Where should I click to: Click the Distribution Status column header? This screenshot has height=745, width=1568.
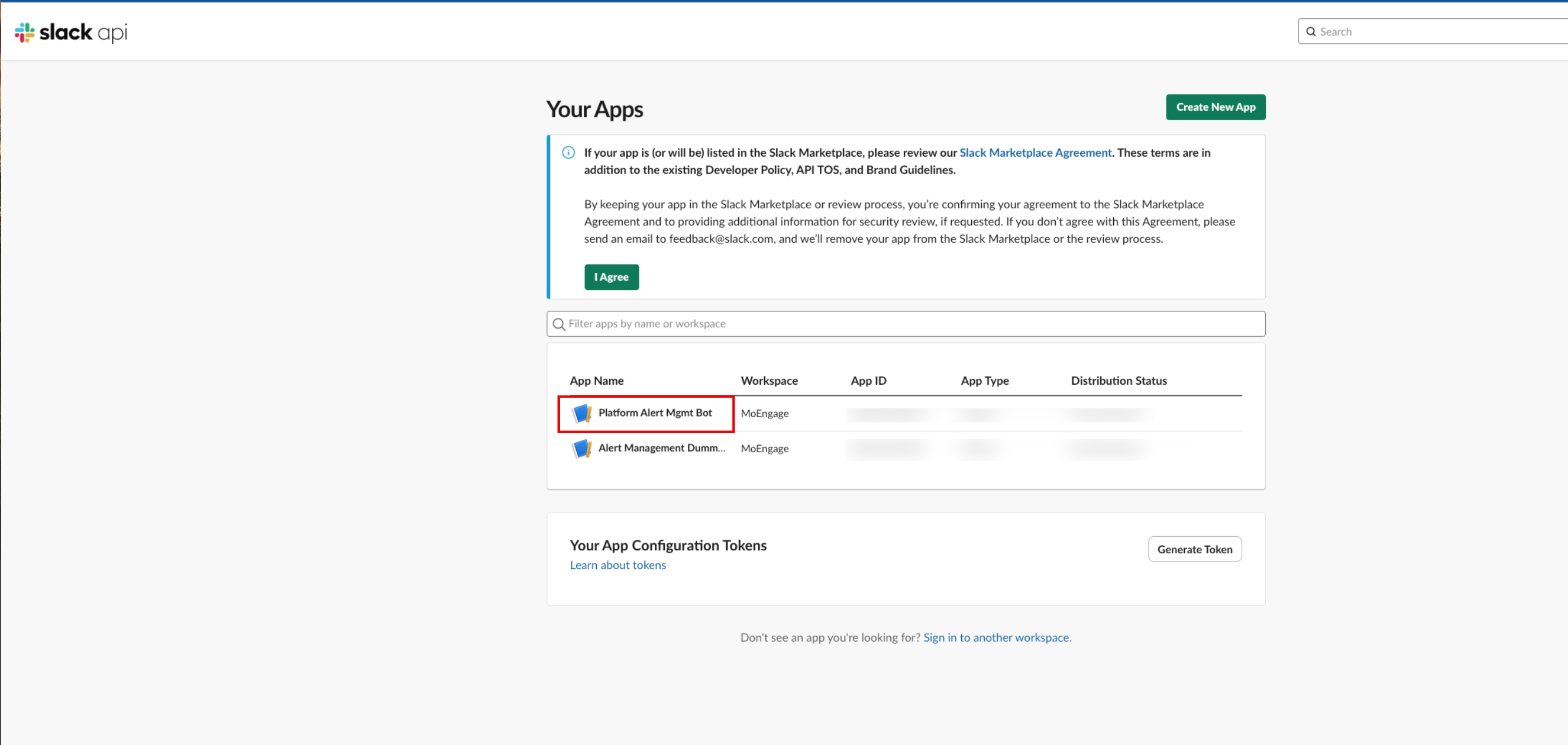pos(1118,380)
